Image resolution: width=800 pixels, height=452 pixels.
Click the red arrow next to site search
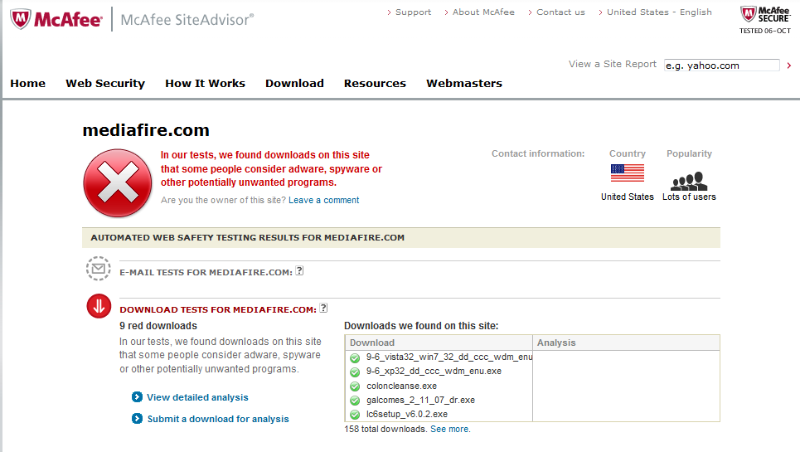click(x=789, y=65)
